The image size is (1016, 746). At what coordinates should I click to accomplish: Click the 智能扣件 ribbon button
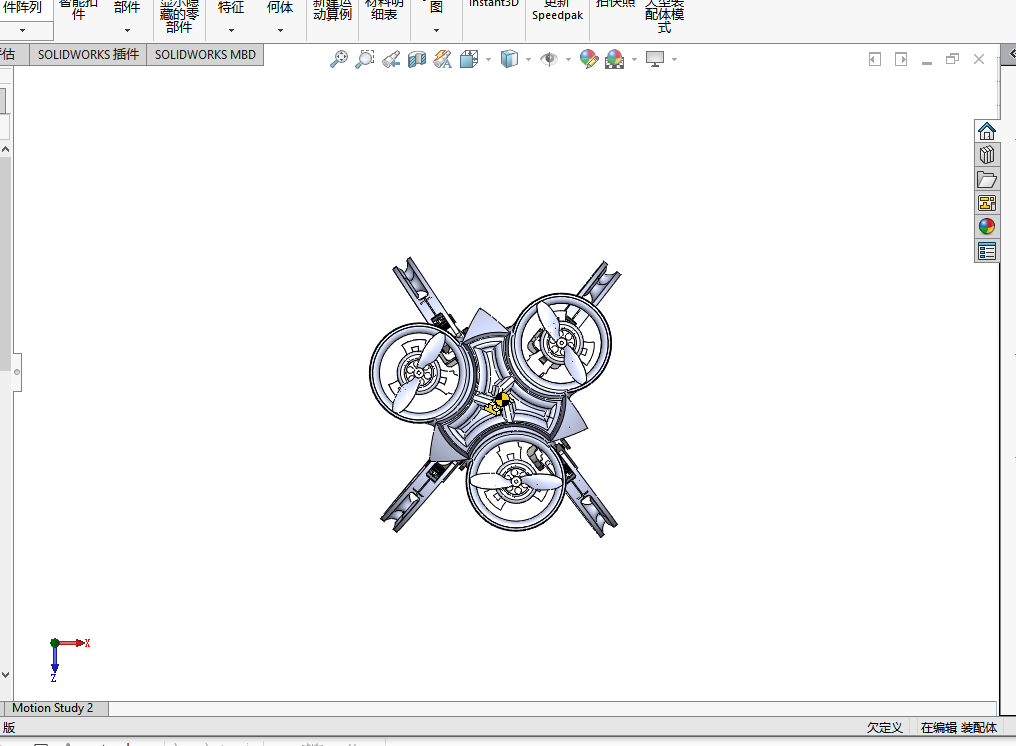point(78,13)
